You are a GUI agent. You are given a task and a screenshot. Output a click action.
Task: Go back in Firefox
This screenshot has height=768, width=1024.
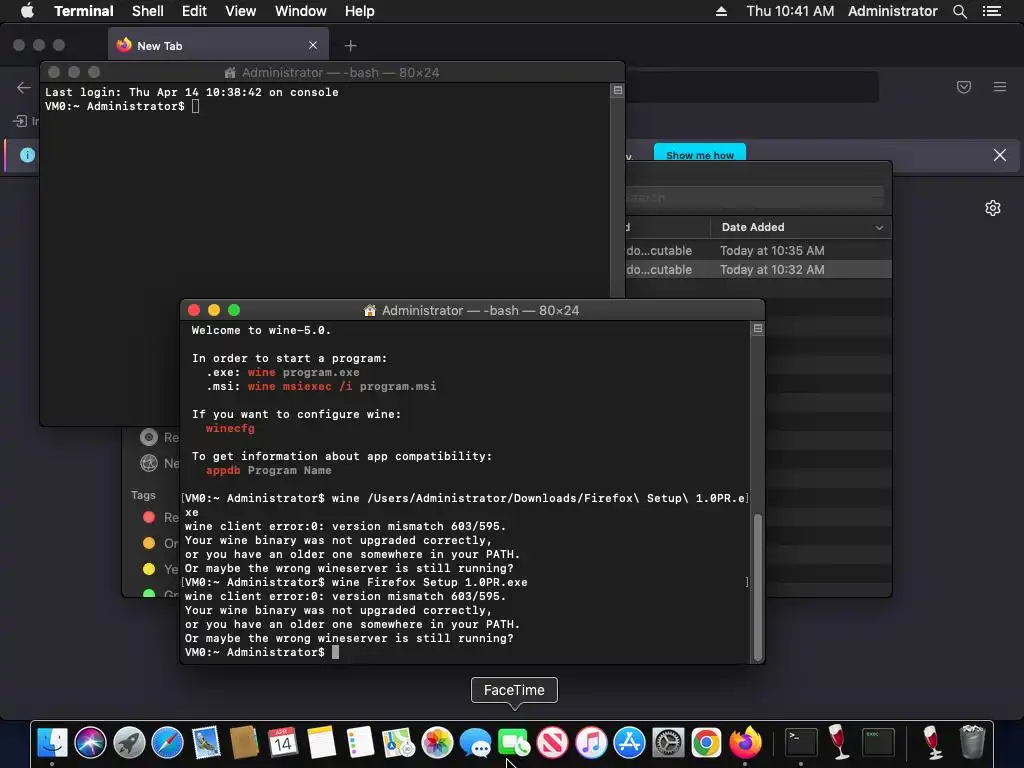pyautogui.click(x=24, y=88)
